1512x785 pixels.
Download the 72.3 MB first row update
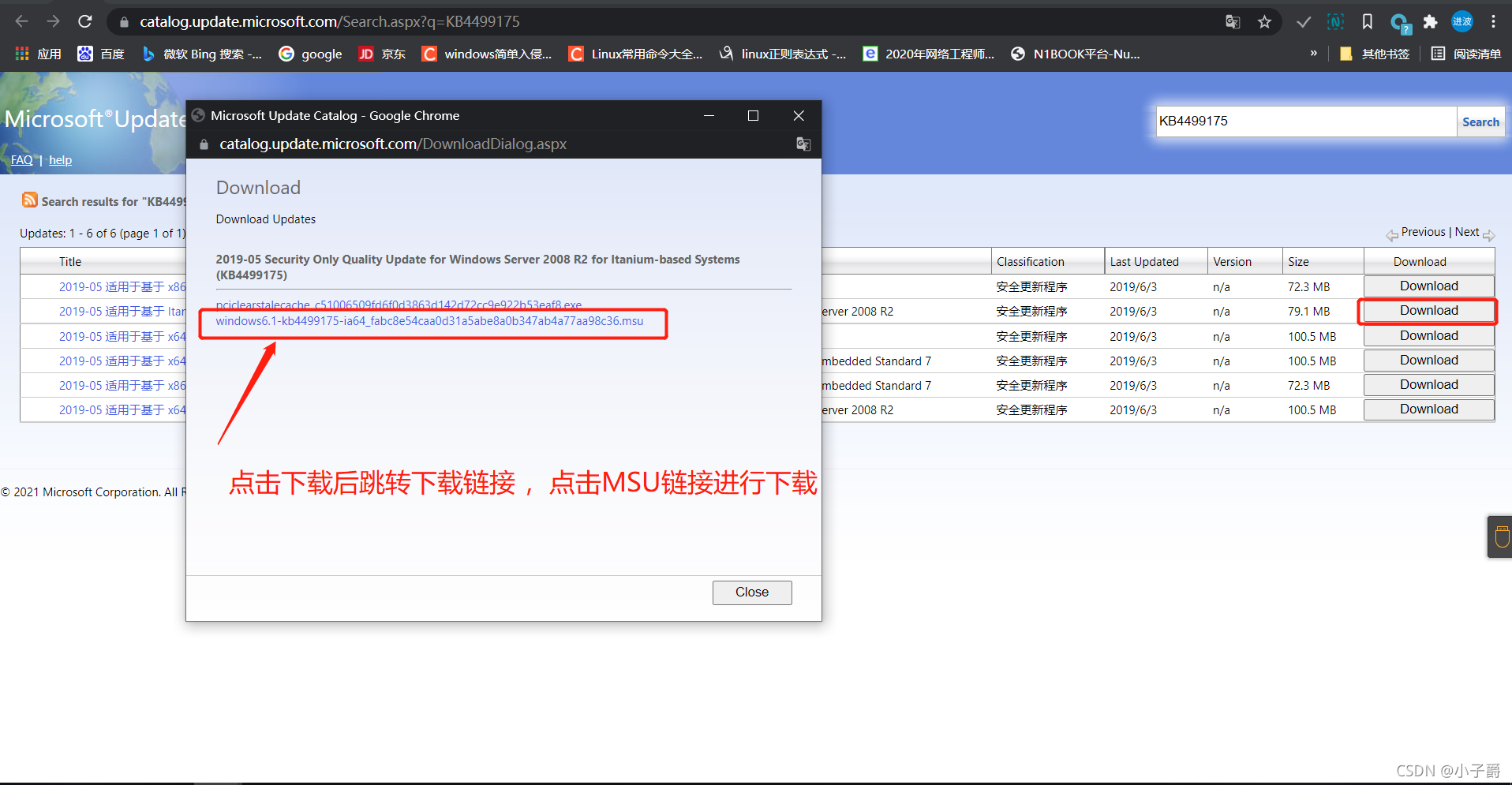[x=1428, y=286]
